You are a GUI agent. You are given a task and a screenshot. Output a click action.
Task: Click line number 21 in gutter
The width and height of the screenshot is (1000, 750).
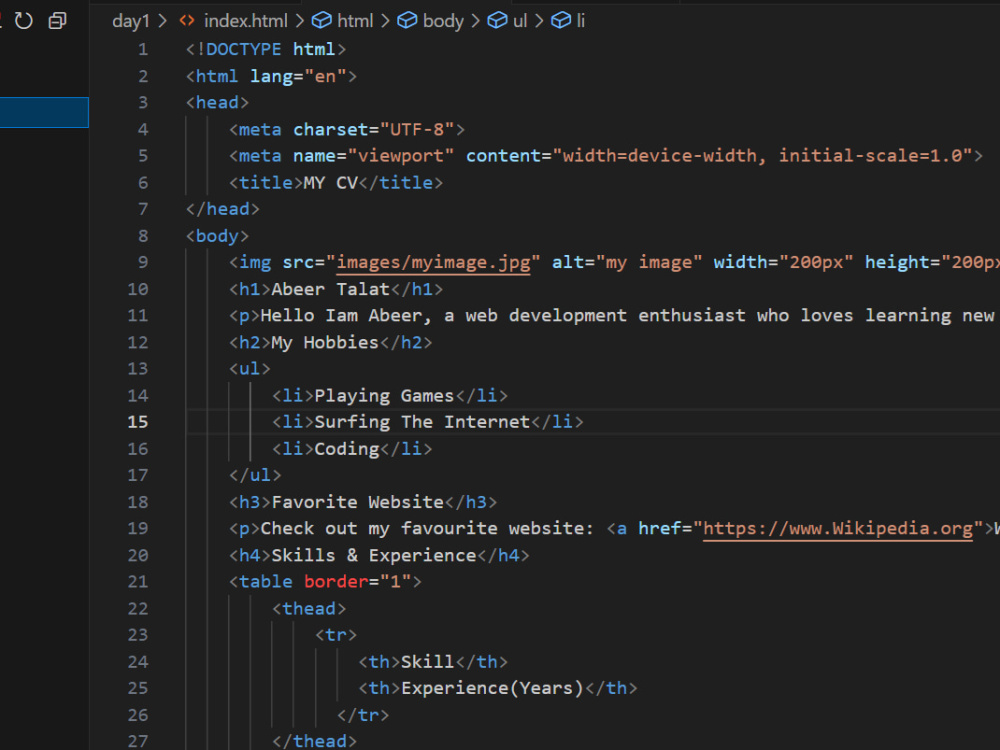(x=138, y=582)
